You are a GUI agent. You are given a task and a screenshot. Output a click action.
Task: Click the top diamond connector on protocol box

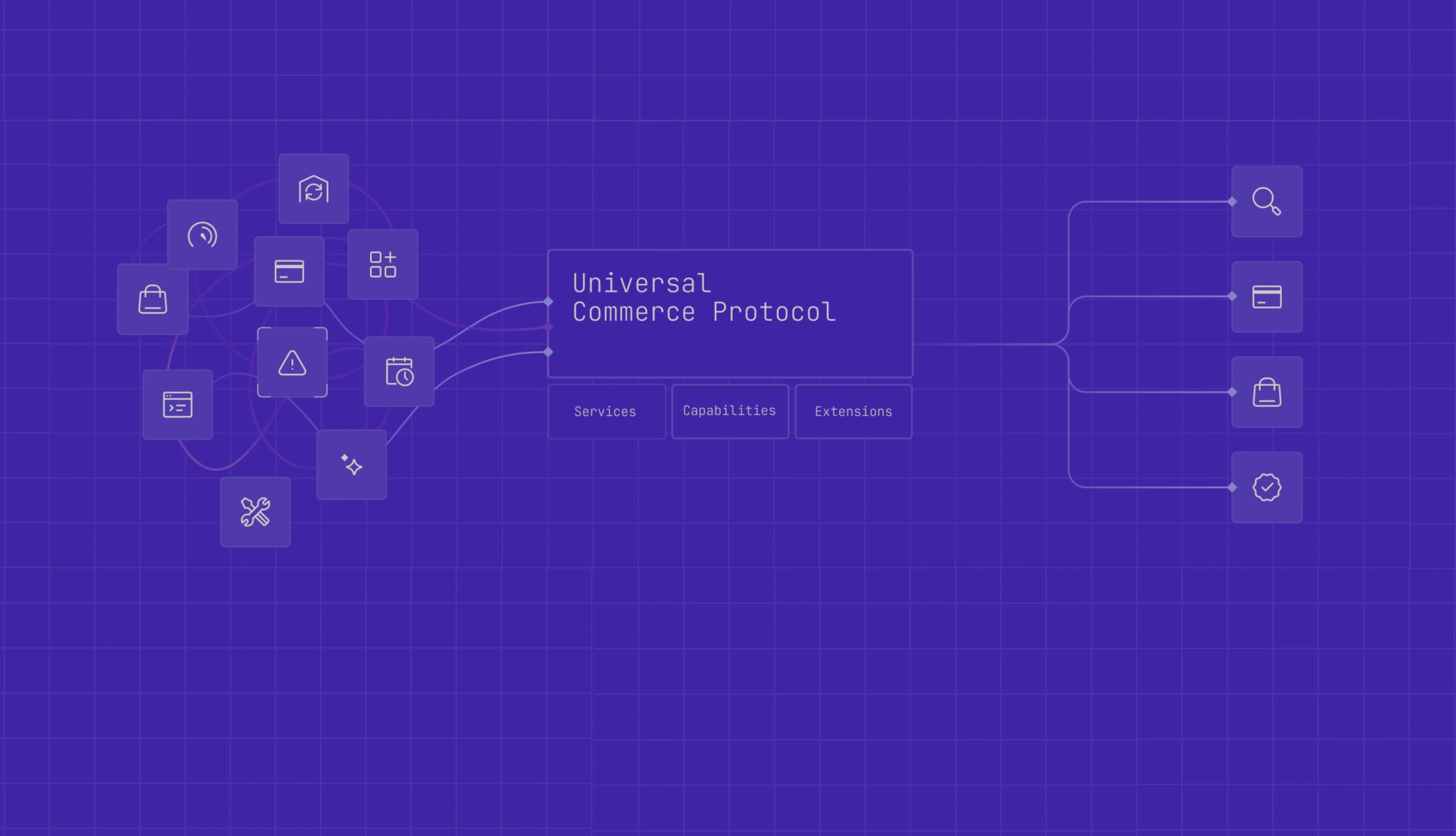(x=548, y=302)
